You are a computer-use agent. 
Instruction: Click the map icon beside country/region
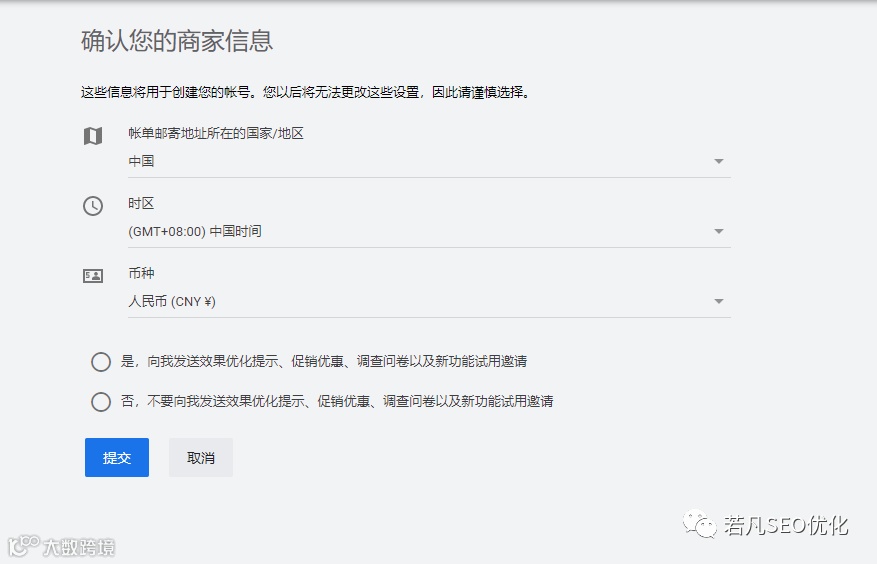(93, 136)
